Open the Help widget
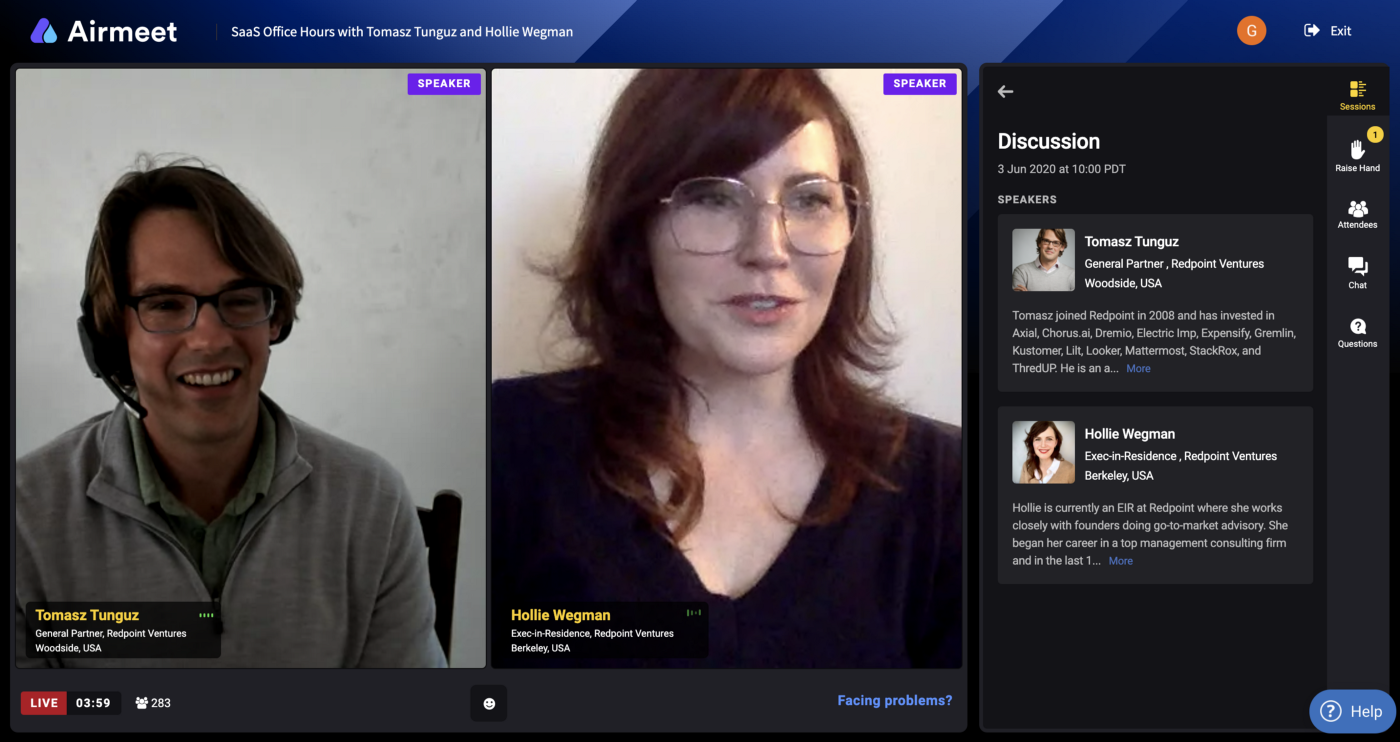1400x742 pixels. (x=1352, y=711)
